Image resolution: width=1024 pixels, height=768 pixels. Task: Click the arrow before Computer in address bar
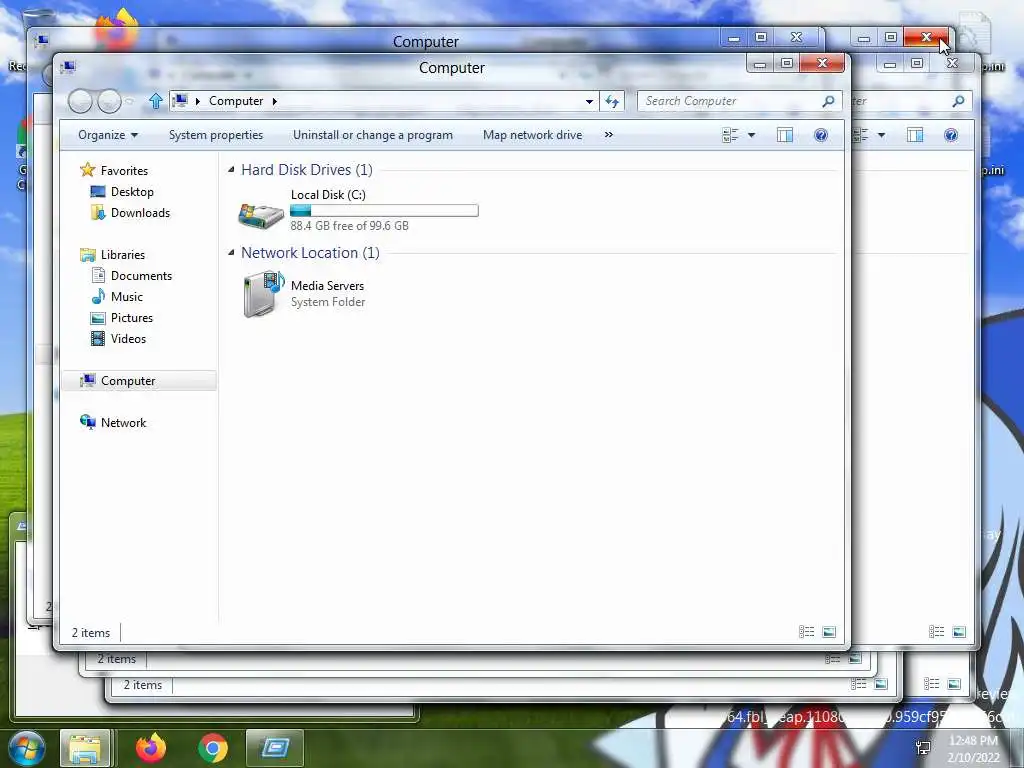(197, 101)
